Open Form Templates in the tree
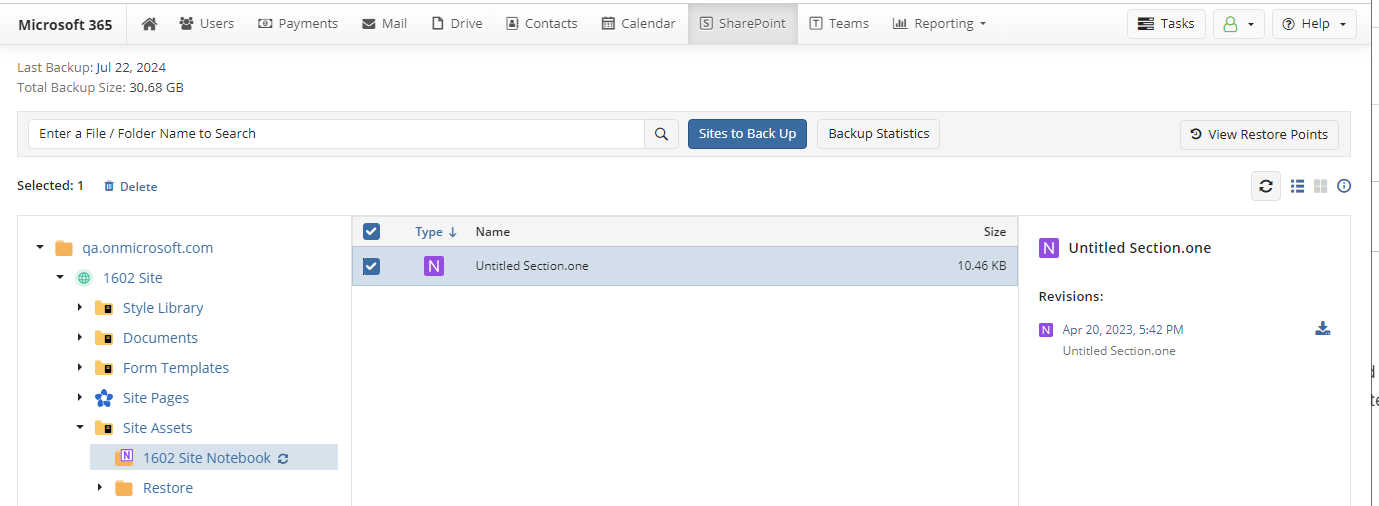Viewport: 1379px width, 506px height. click(176, 368)
